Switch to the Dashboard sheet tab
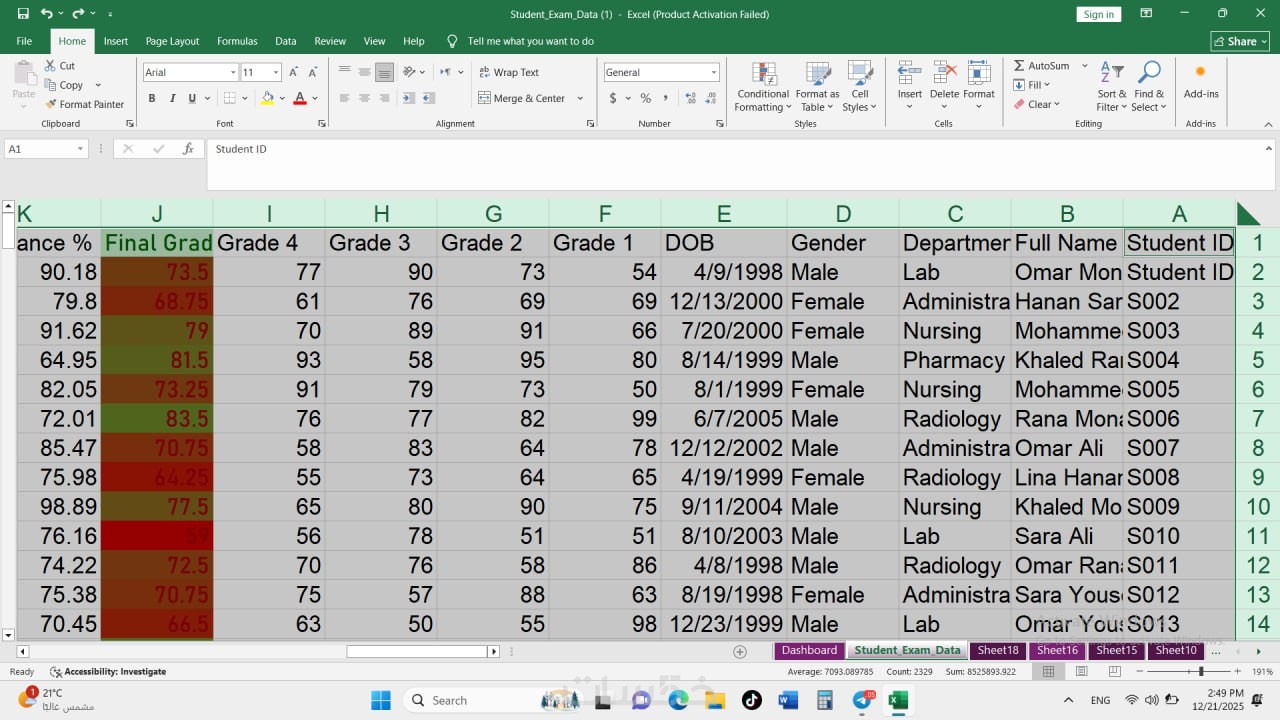The image size is (1280, 720). [x=809, y=650]
